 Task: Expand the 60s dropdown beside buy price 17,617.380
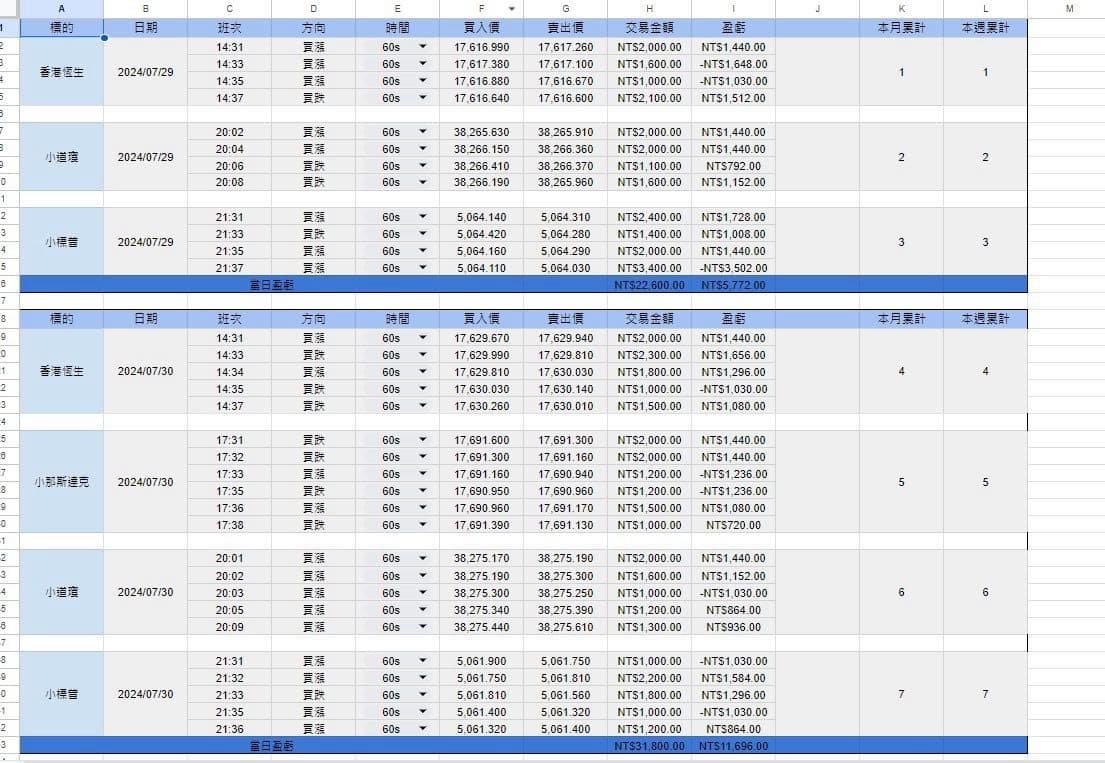pos(422,64)
